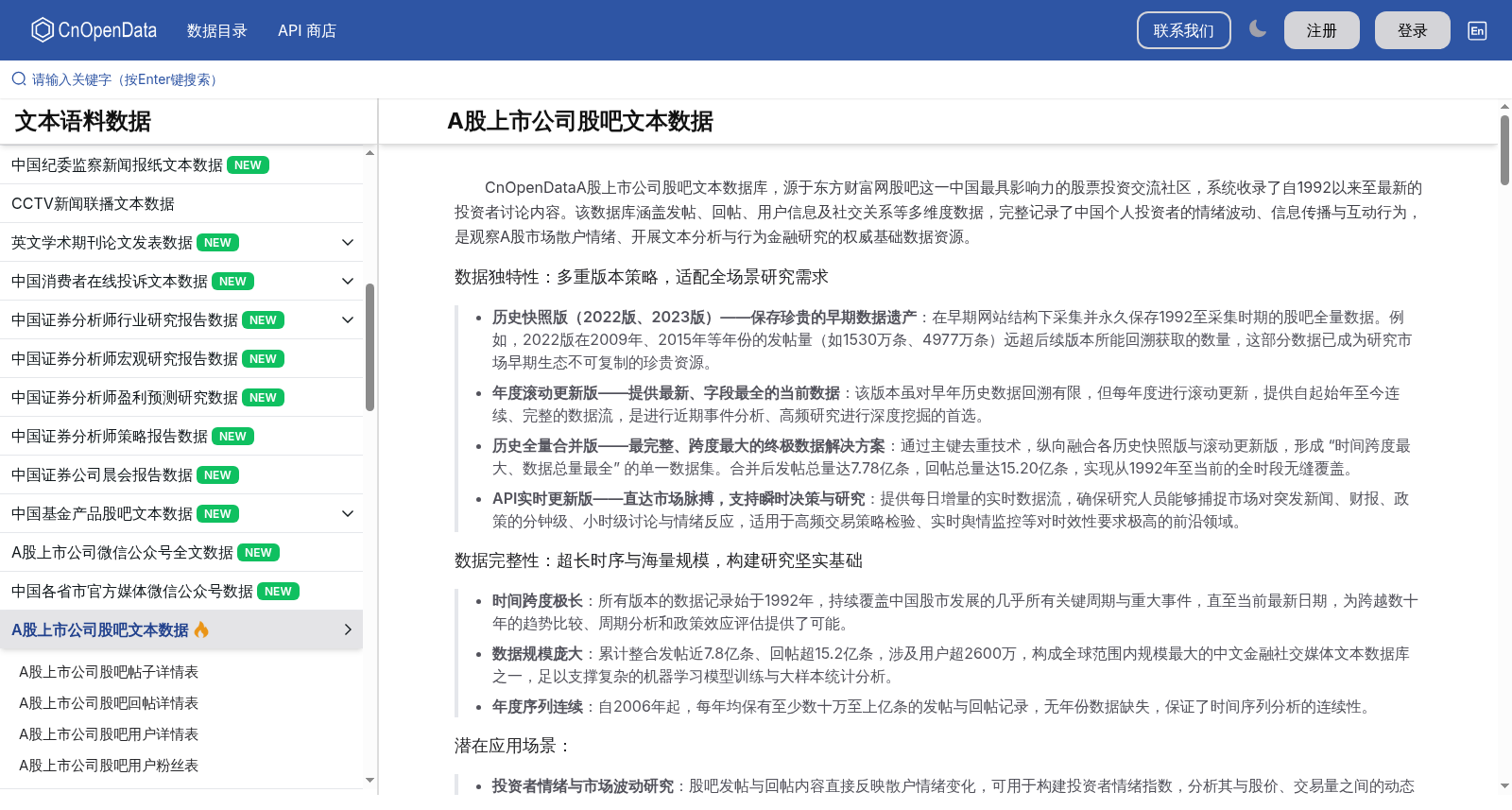This screenshot has height=810, width=1512.
Task: Open 中国证券公司晨会报告数据 entry
Action: pos(181,474)
